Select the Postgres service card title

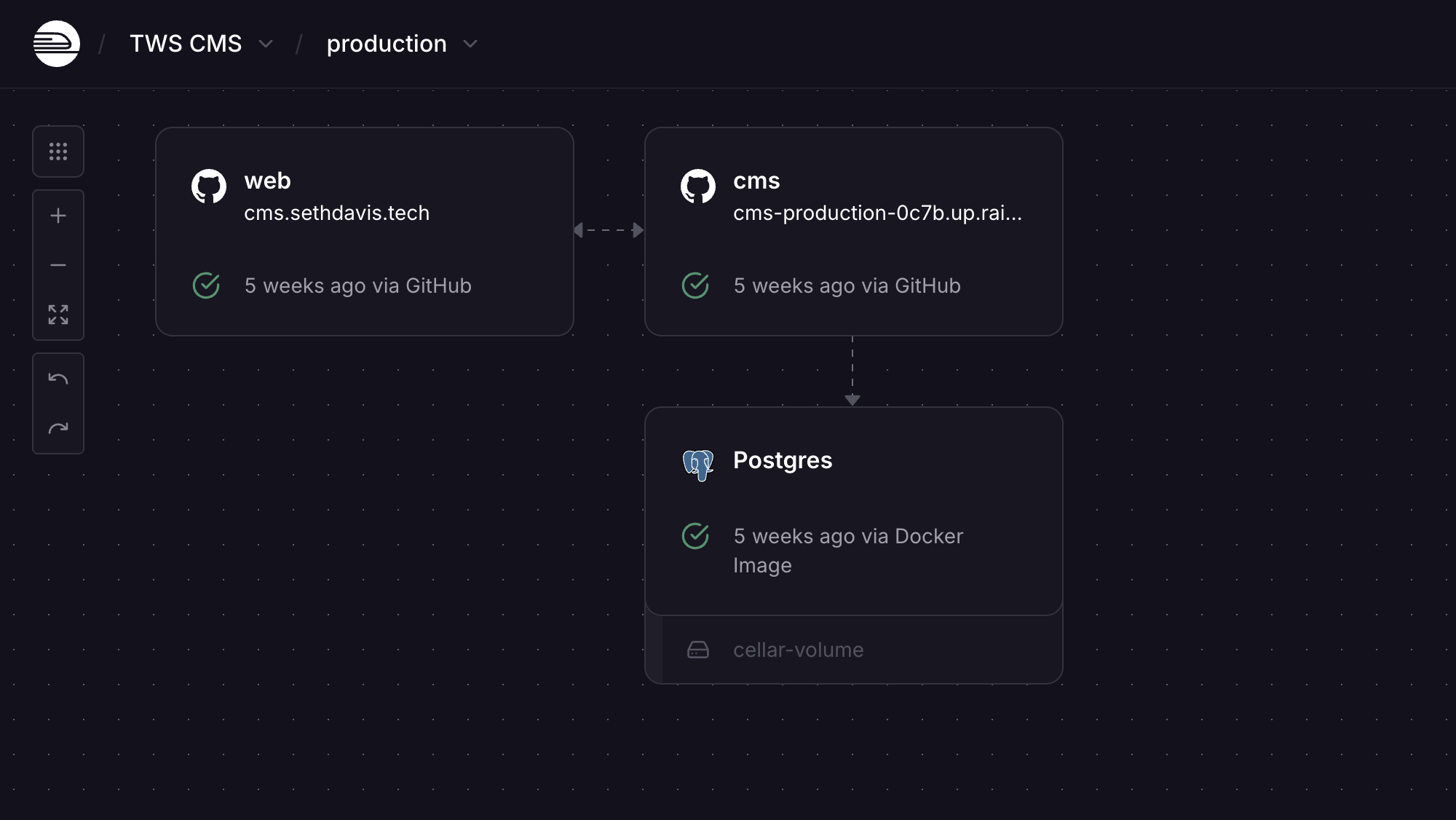coord(783,460)
